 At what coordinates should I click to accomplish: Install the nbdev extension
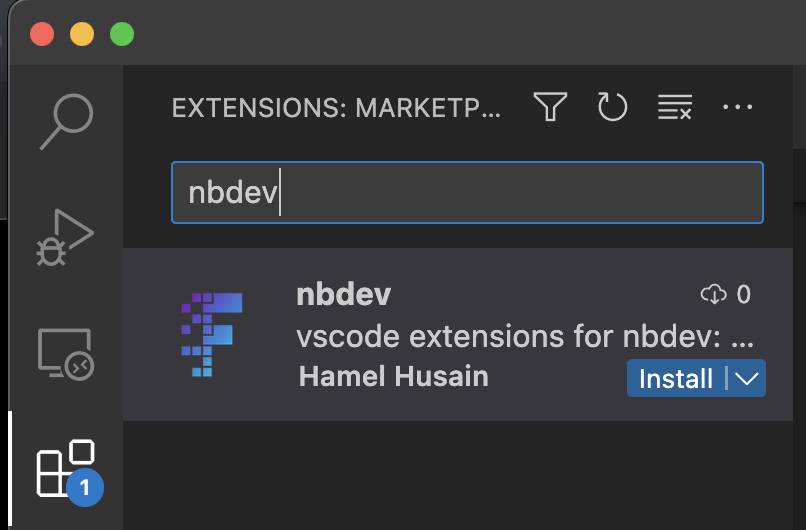pos(676,379)
